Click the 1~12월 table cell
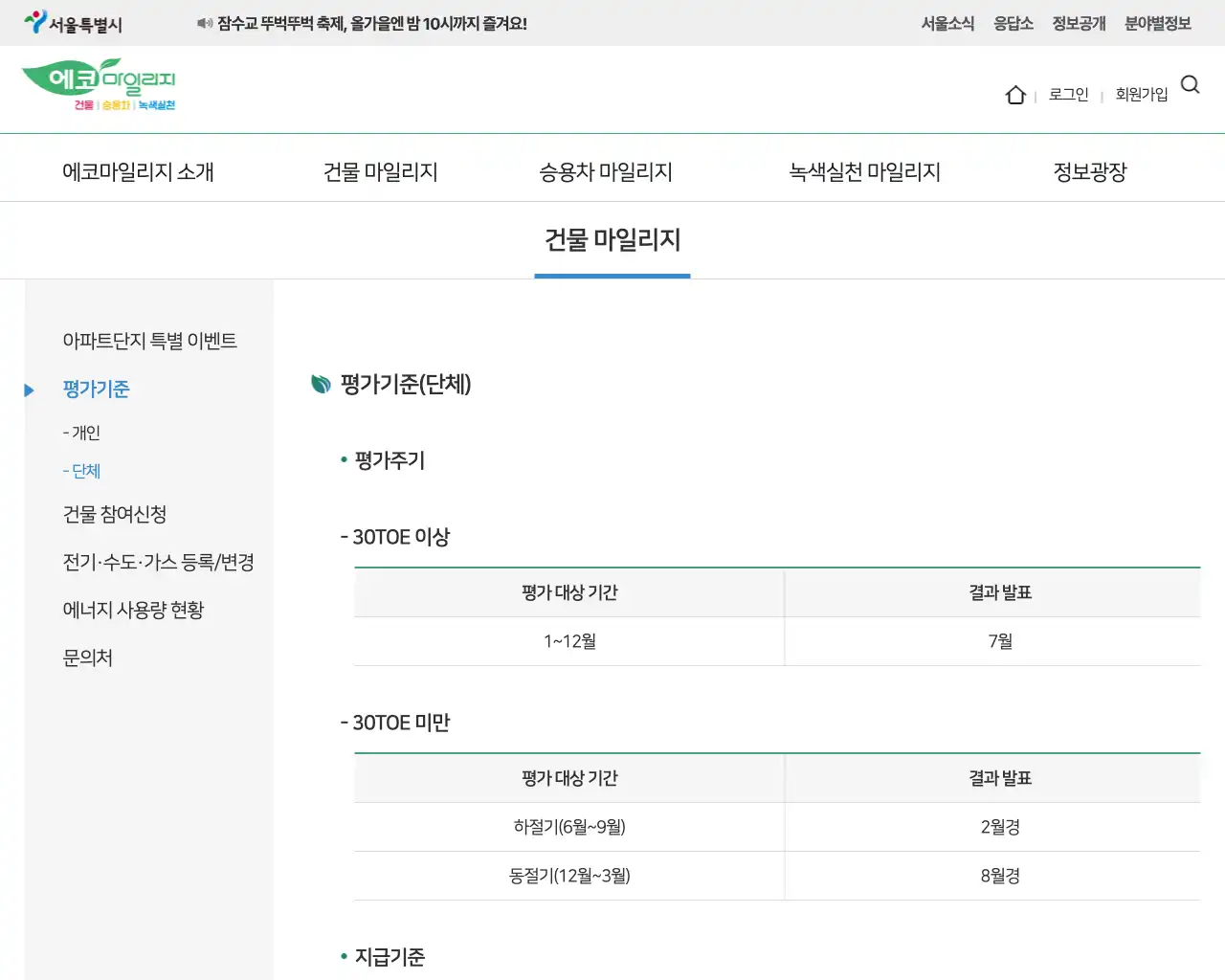Viewport: 1225px width, 980px height. pos(569,641)
